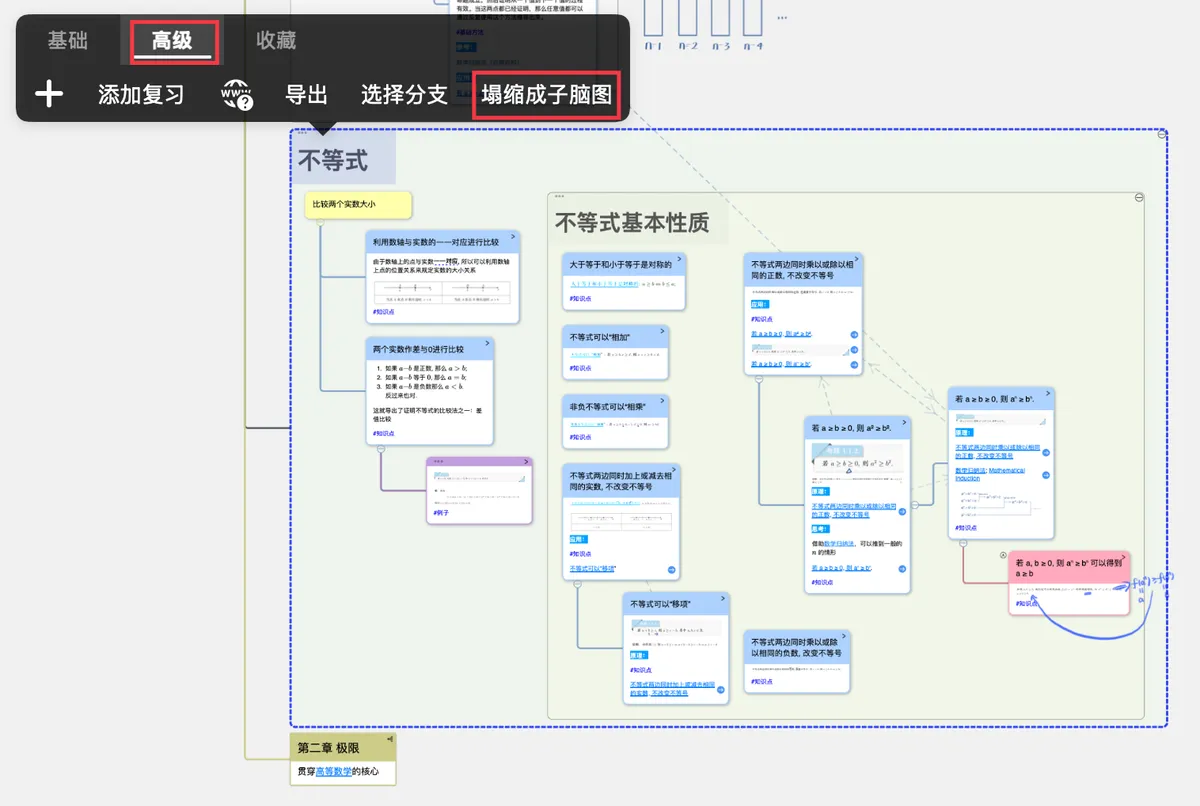Click the arrow beside 若 a≥b≥0, 则 a²≥b² link in the 相同的正数 card
Image resolution: width=1200 pixels, height=806 pixels.
click(x=855, y=335)
